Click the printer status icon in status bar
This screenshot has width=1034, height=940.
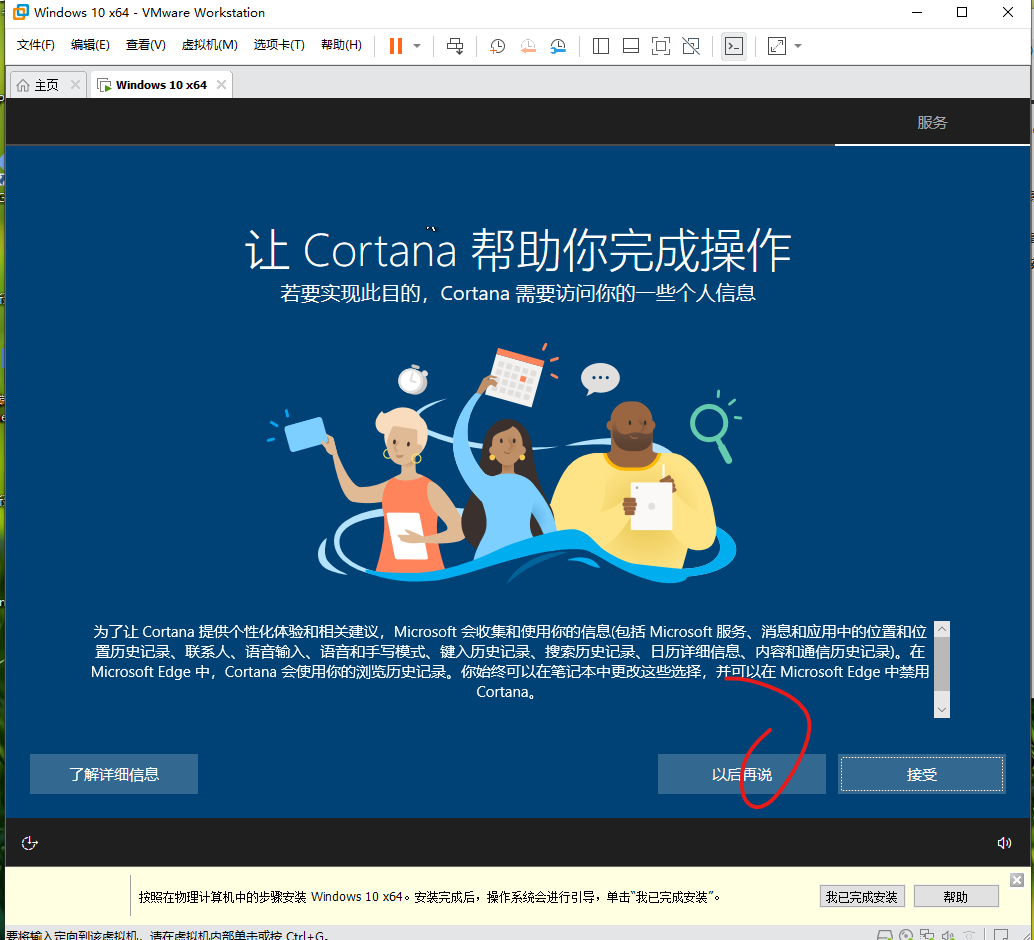tap(969, 935)
